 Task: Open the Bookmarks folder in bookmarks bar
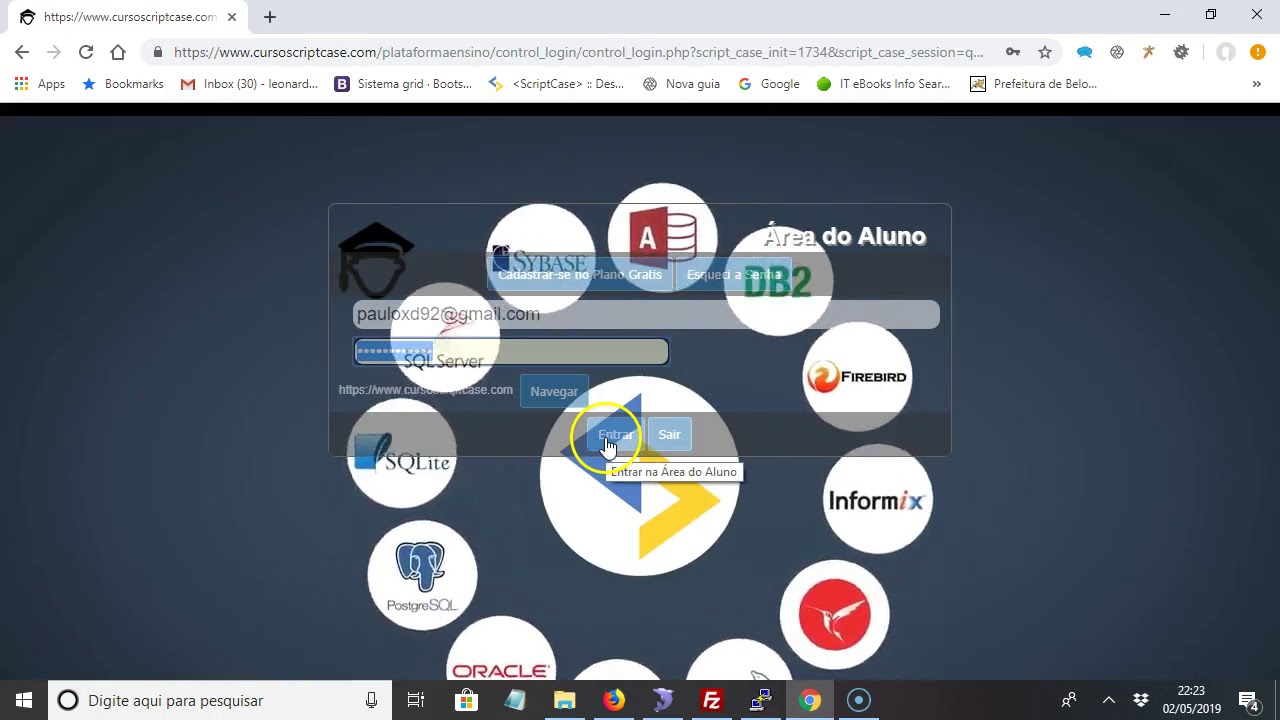point(122,84)
